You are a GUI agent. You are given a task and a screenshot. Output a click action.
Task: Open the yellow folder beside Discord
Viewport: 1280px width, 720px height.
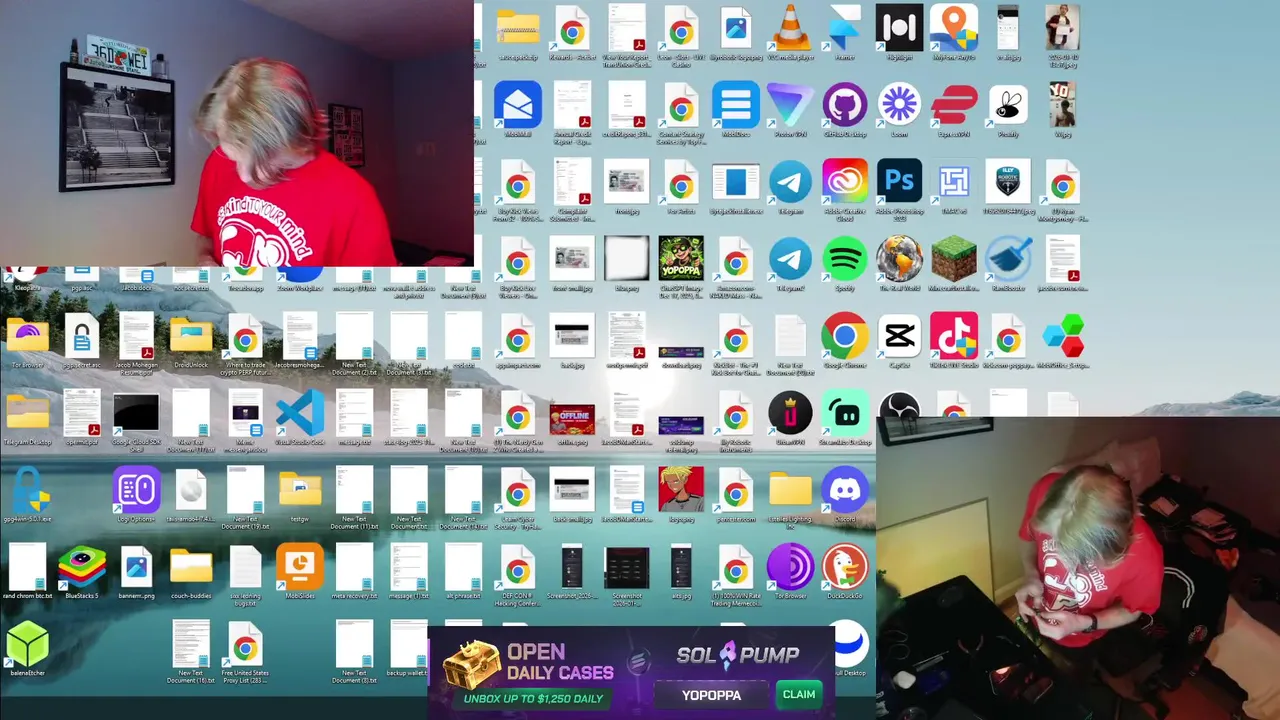click(790, 491)
